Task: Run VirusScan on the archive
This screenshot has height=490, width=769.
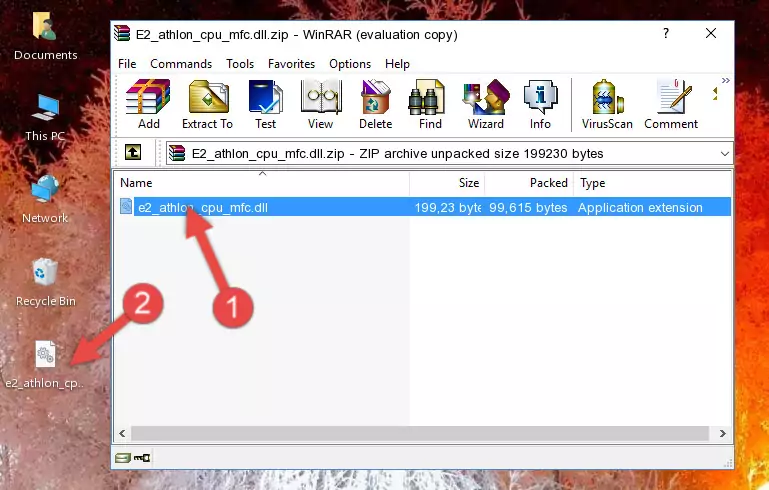Action: 607,104
